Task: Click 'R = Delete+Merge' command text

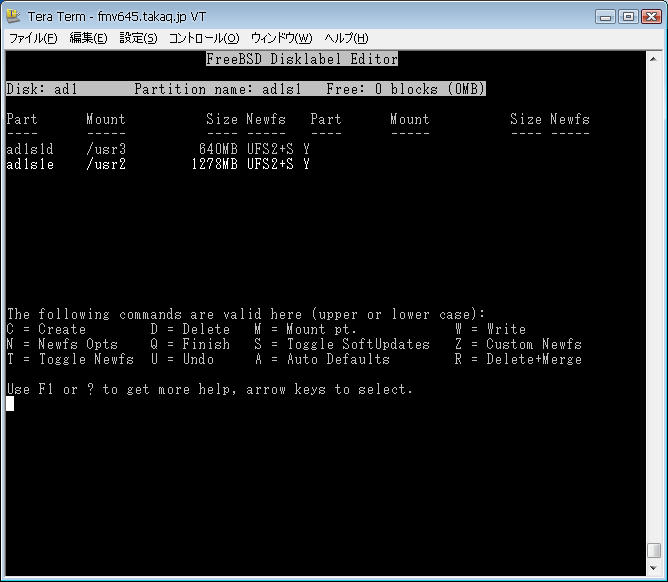Action: (x=518, y=359)
